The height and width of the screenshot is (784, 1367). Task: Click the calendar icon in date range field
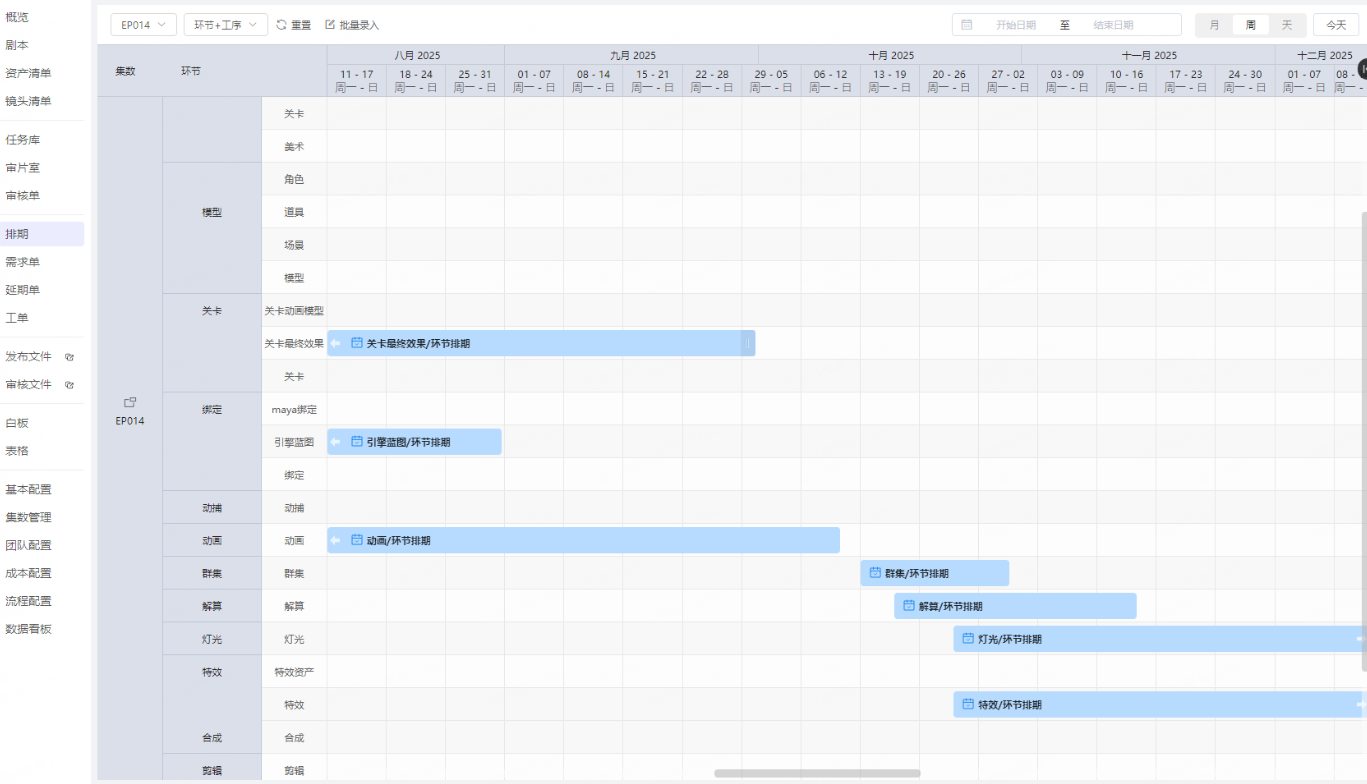point(967,25)
